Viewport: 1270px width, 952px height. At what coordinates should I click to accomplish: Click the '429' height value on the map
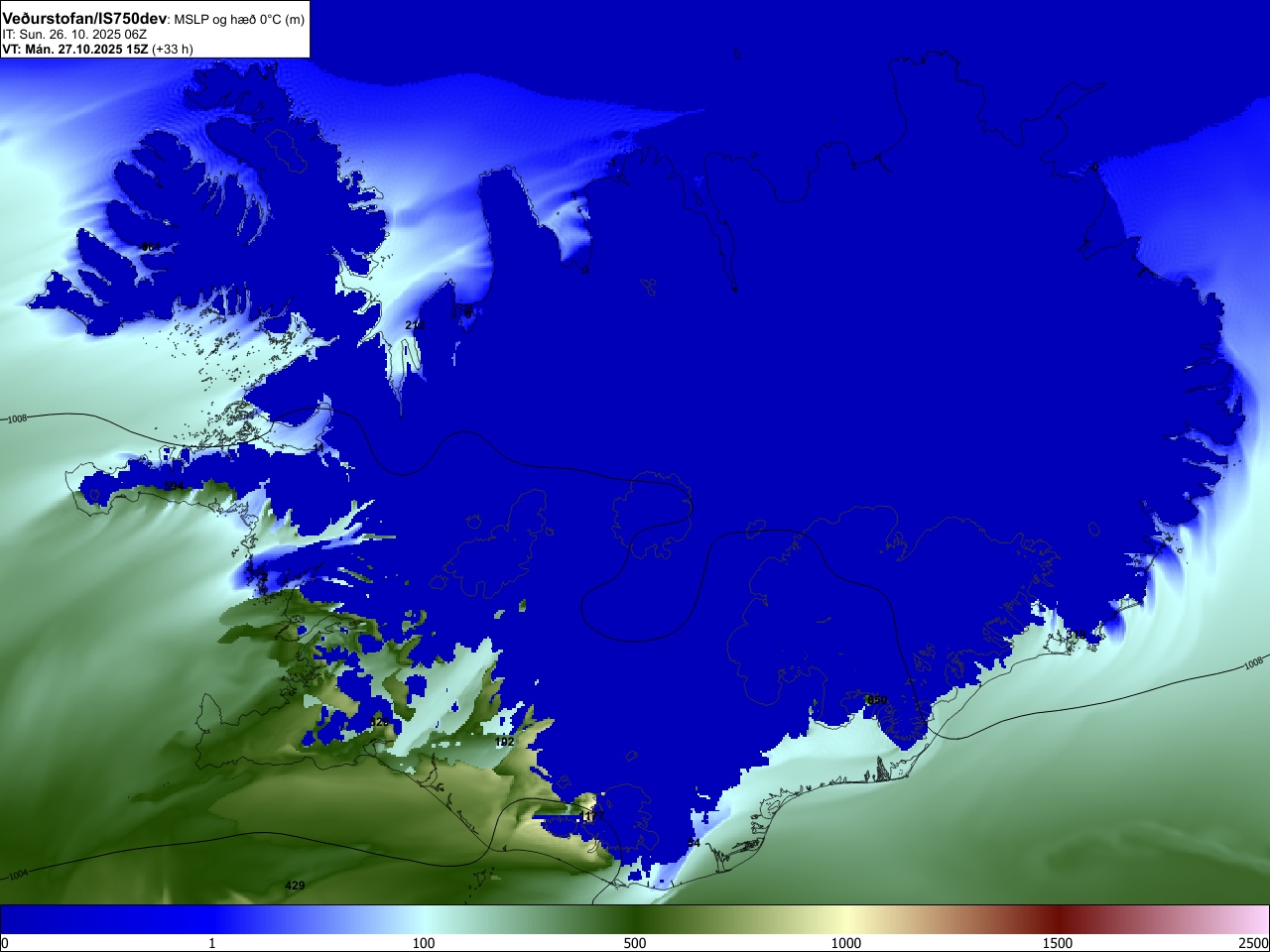coord(295,886)
